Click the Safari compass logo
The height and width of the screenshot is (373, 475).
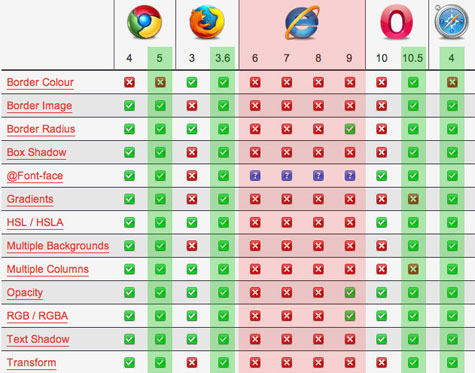[451, 22]
